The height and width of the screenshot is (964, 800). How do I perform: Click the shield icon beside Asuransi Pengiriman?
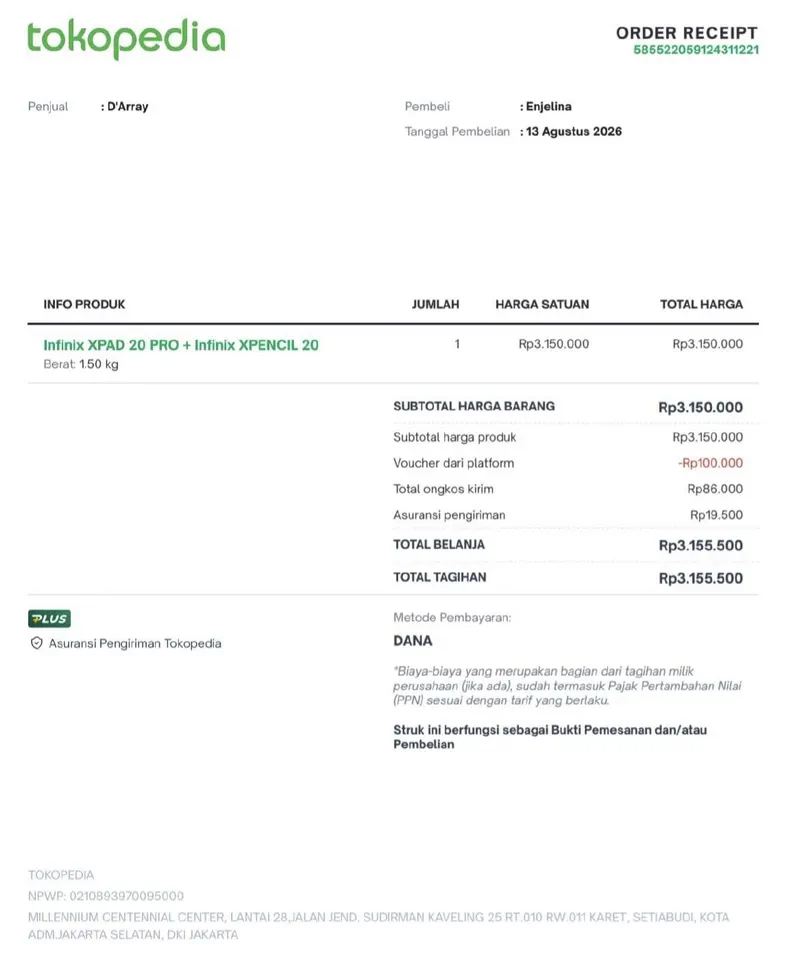click(36, 643)
